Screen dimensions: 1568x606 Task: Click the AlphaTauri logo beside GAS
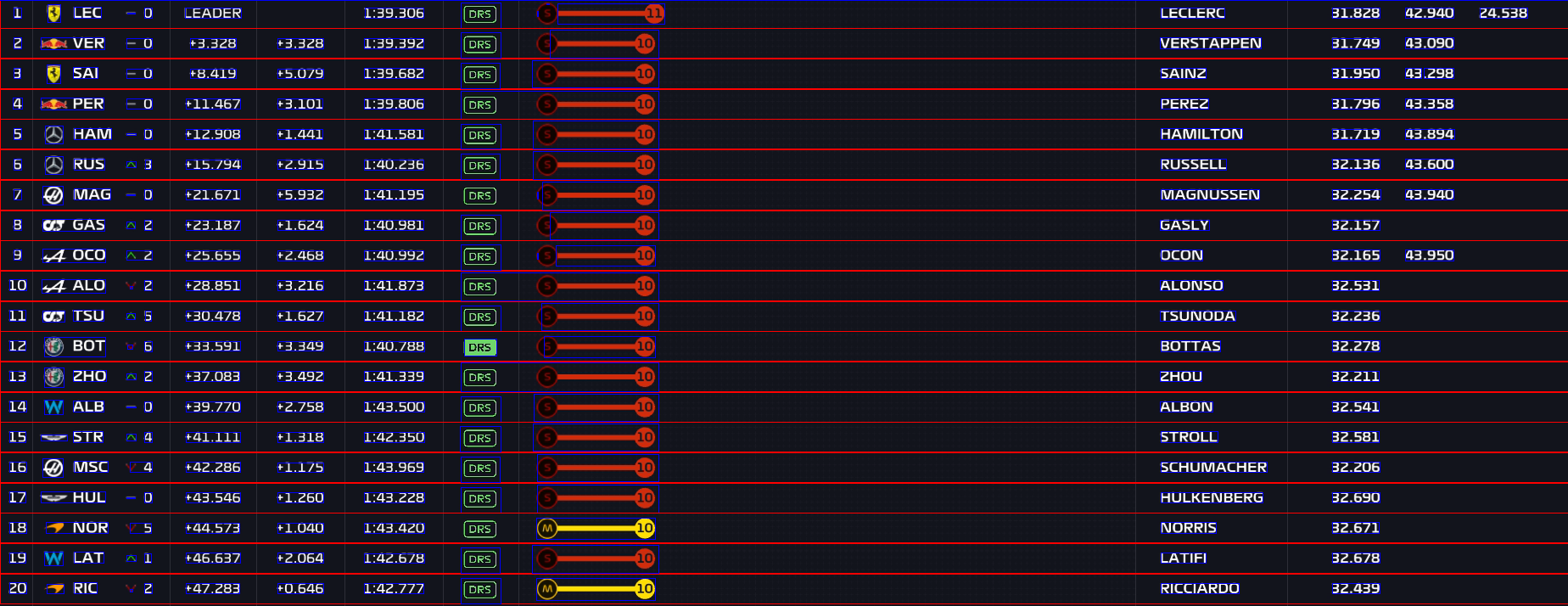pyautogui.click(x=53, y=225)
